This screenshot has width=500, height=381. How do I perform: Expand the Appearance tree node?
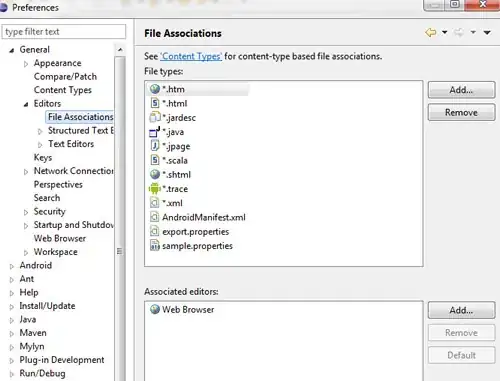26,64
